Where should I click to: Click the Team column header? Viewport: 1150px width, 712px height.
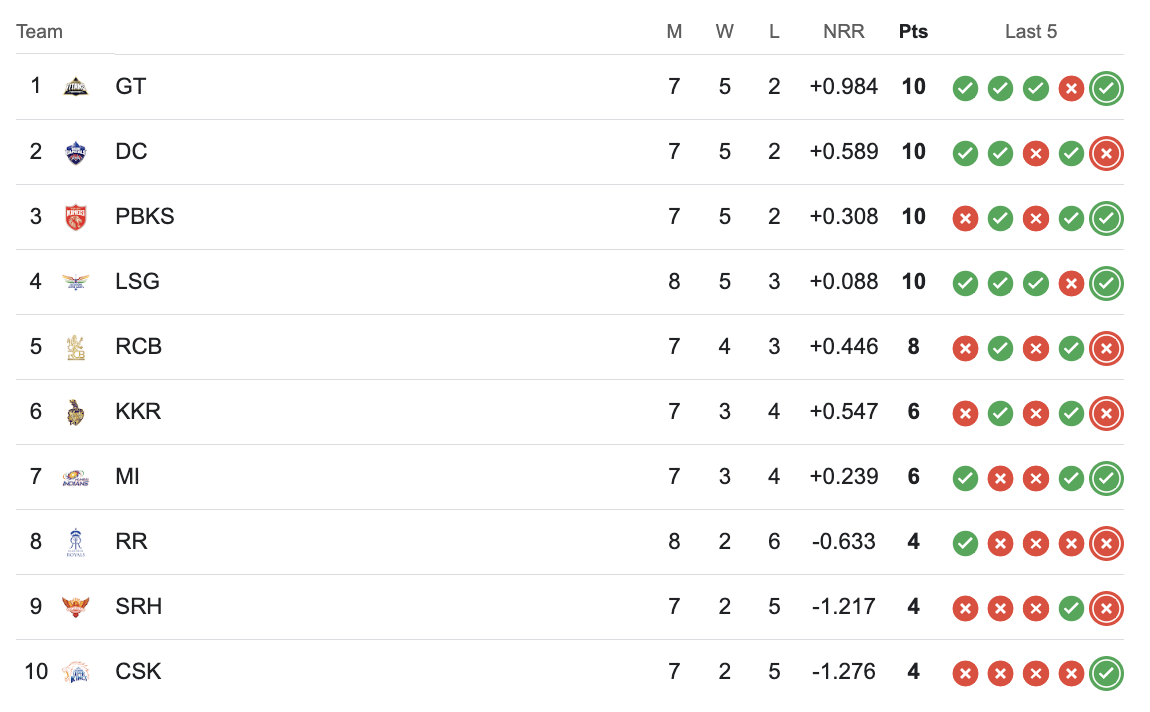tap(40, 32)
